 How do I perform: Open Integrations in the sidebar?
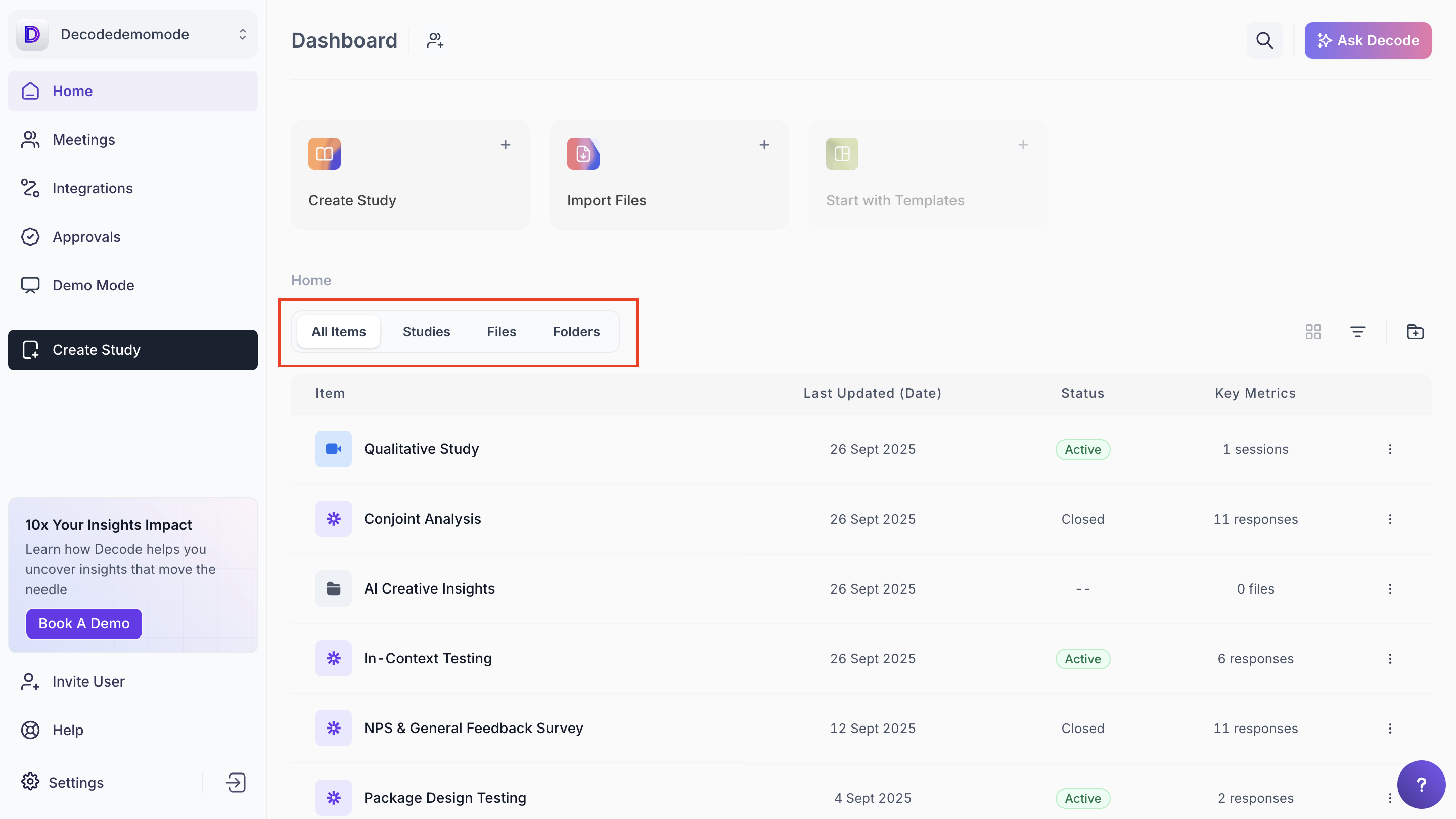pyautogui.click(x=93, y=188)
